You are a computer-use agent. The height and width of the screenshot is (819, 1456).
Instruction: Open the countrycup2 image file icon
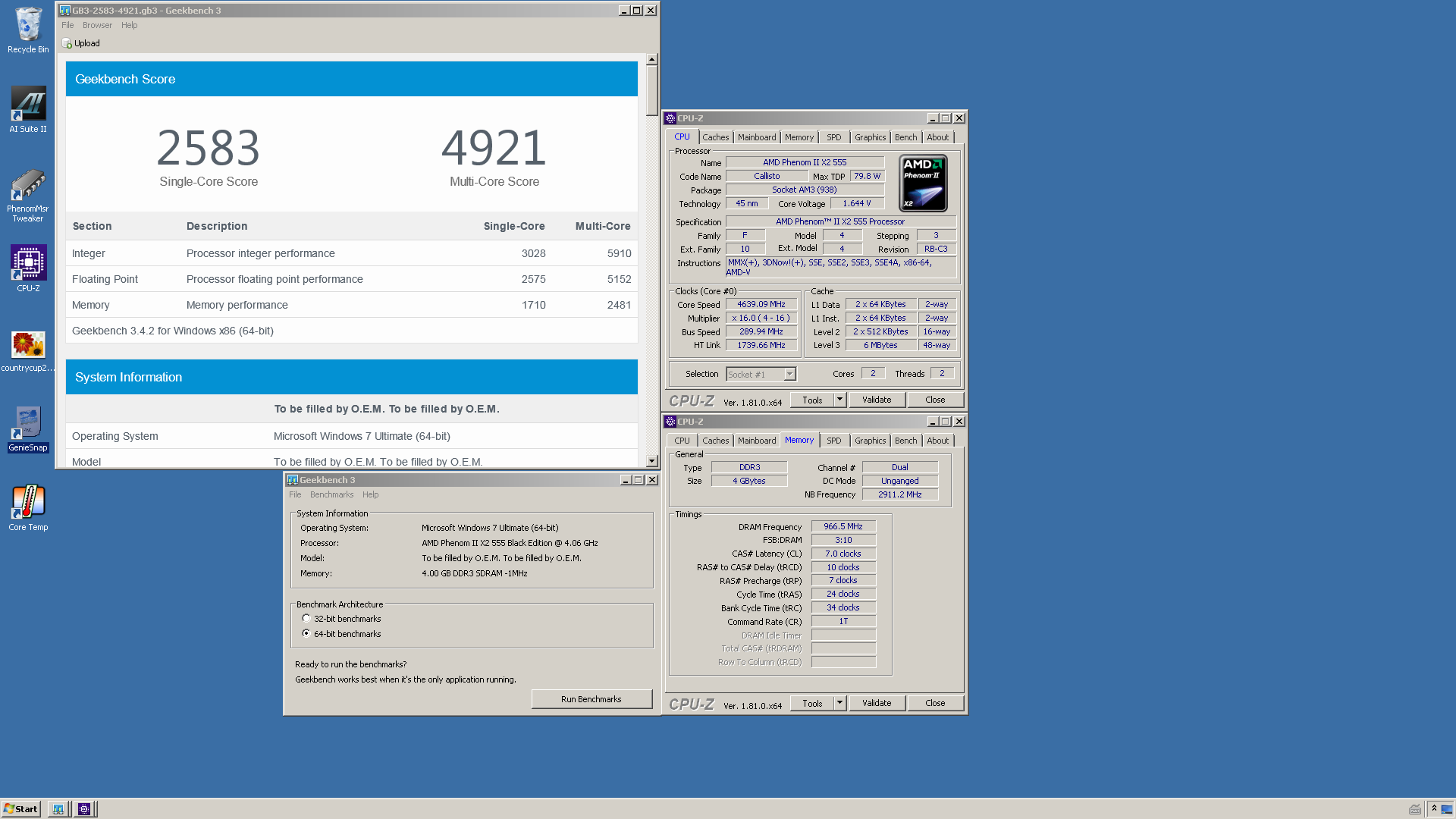tap(28, 351)
